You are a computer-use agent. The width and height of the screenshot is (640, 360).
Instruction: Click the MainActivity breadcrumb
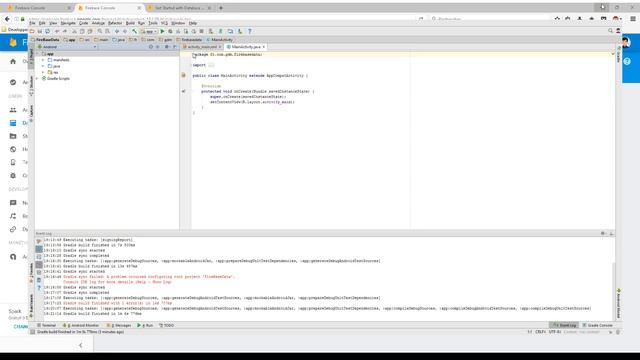220,40
